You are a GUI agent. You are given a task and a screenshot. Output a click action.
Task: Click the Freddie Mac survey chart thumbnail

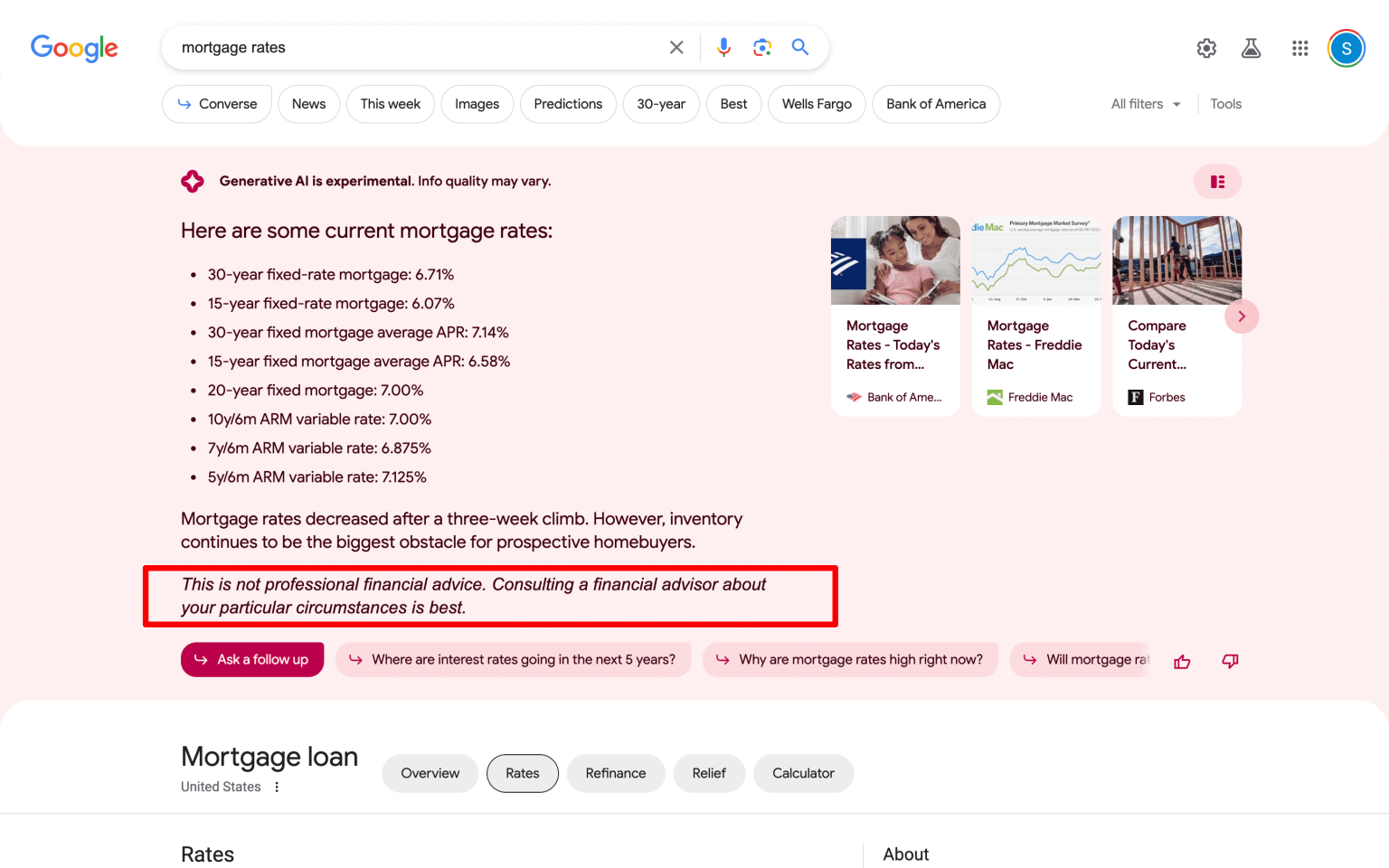coord(1035,260)
